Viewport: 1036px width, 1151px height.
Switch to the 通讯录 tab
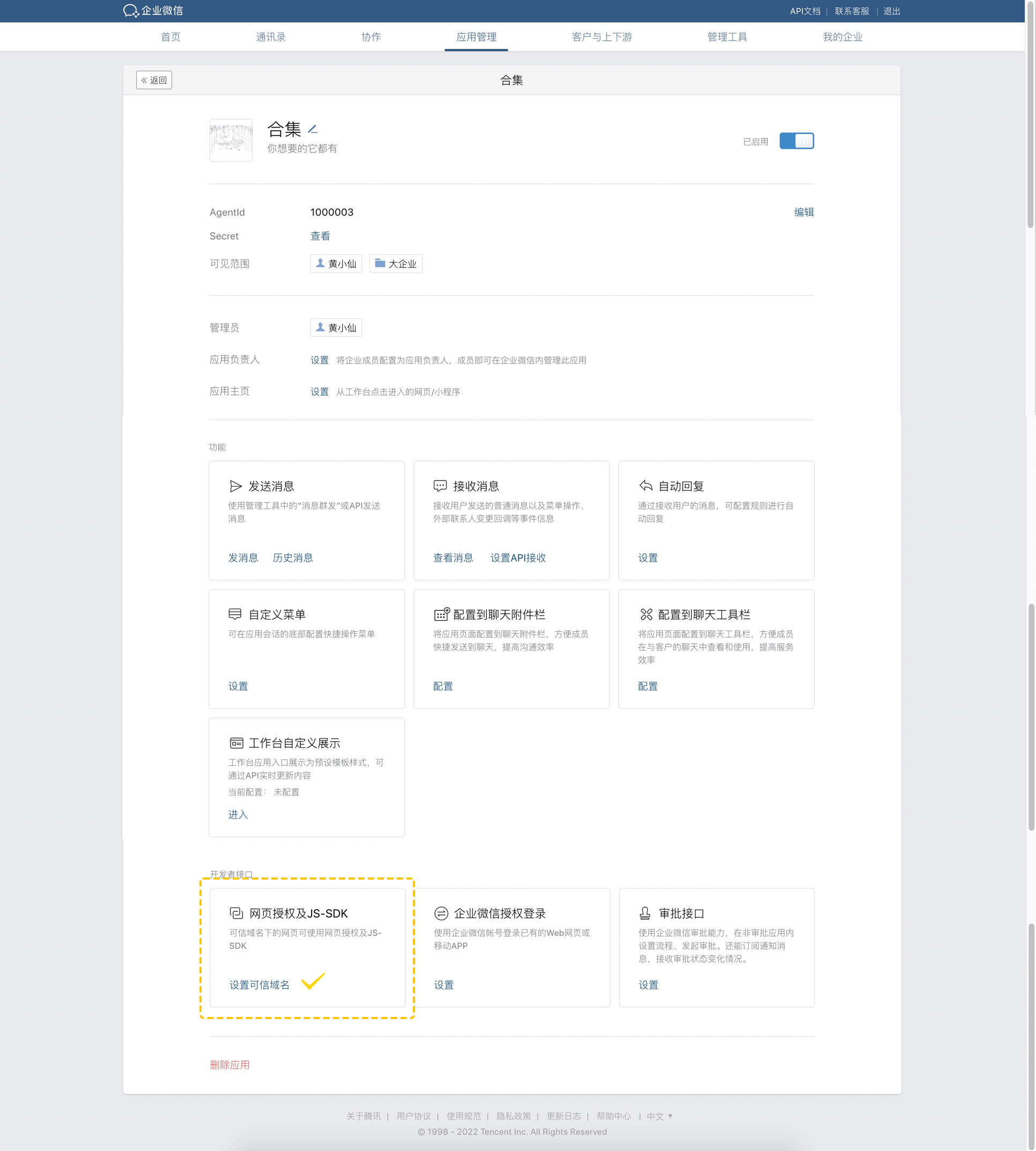tap(270, 37)
